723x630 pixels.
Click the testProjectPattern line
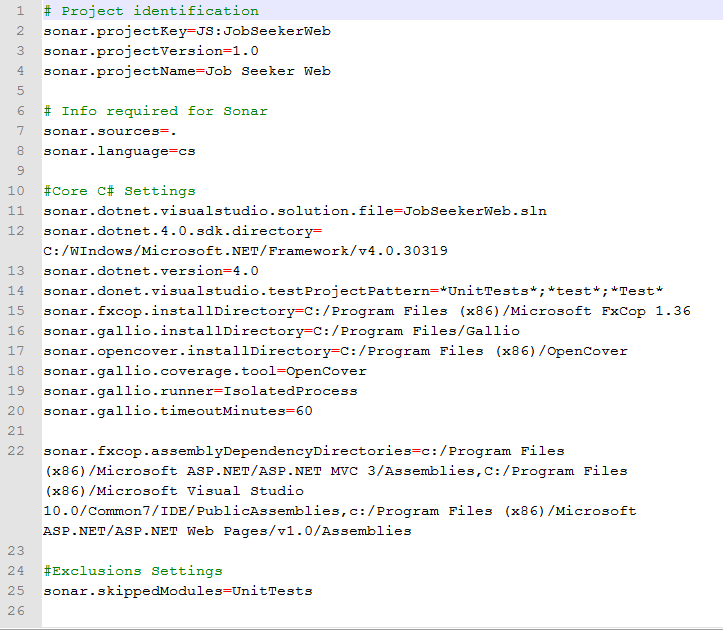[353, 291]
